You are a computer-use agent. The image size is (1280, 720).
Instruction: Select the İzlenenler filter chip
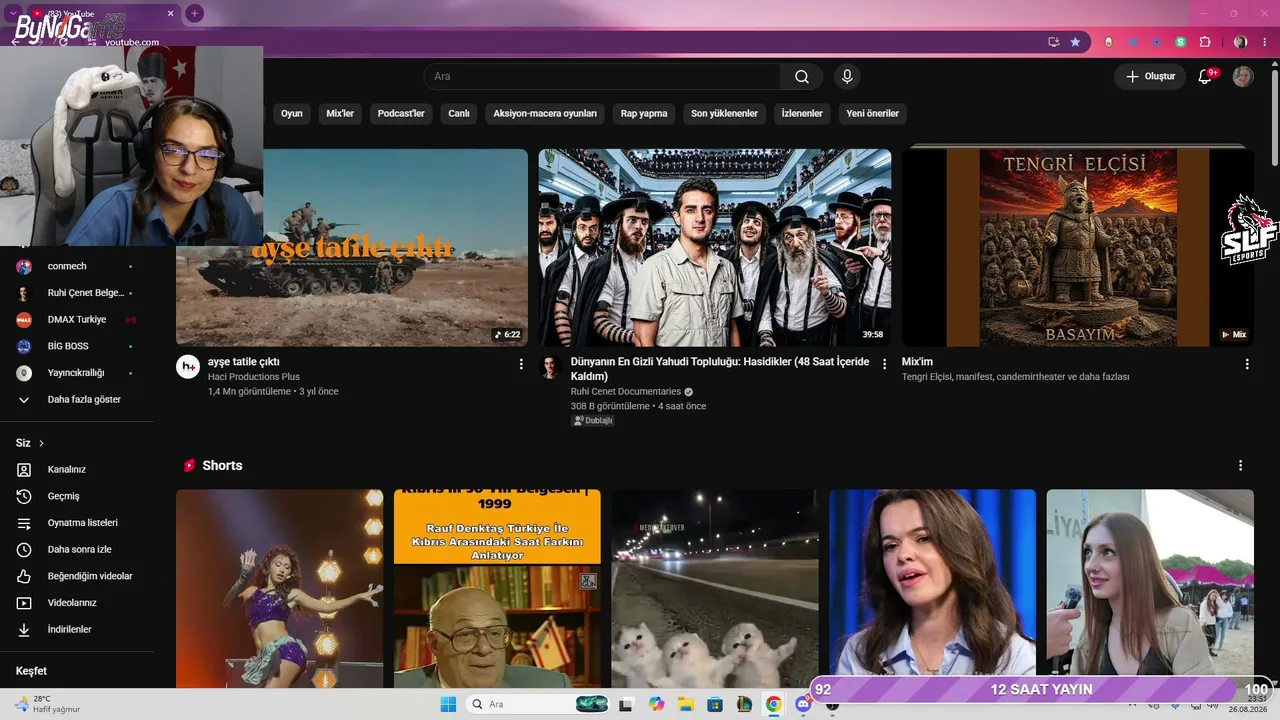[802, 114]
